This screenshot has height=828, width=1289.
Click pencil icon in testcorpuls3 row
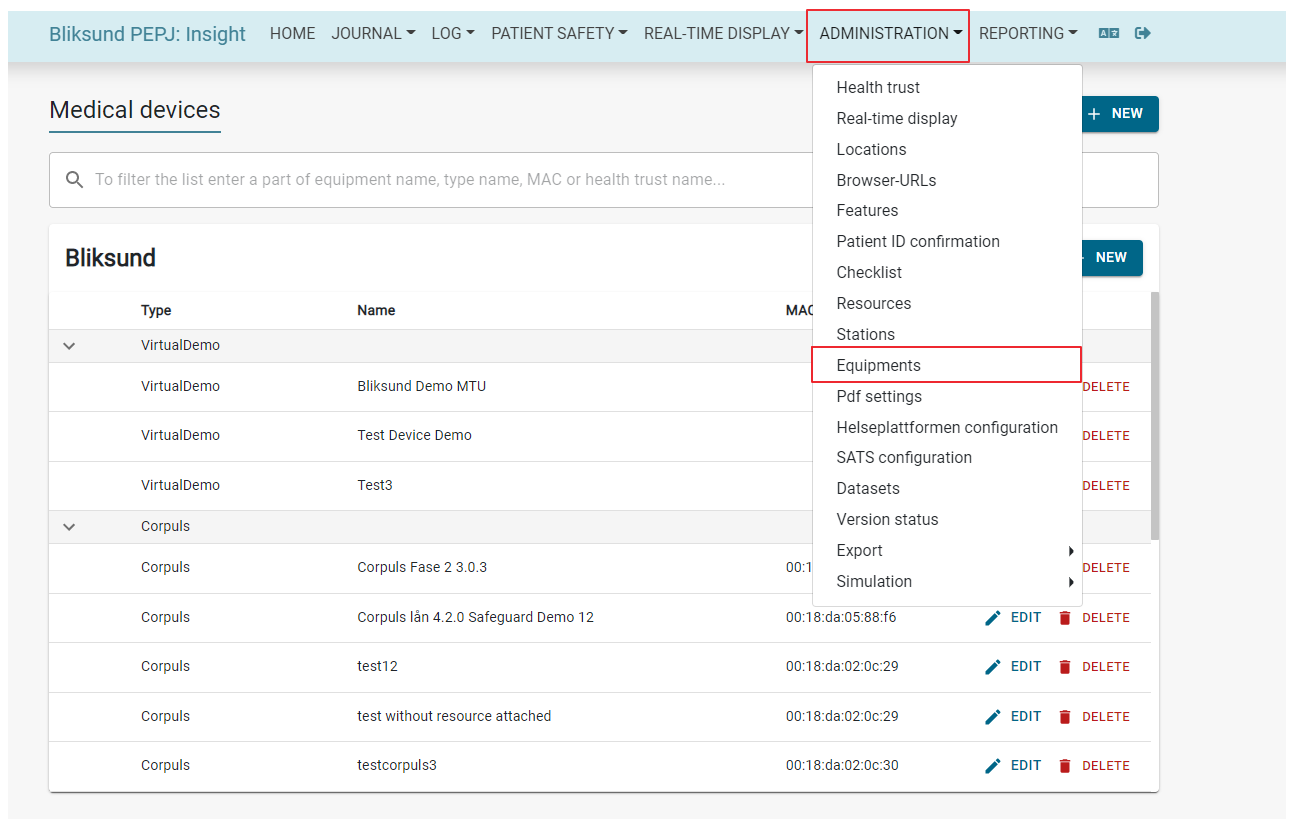point(993,766)
